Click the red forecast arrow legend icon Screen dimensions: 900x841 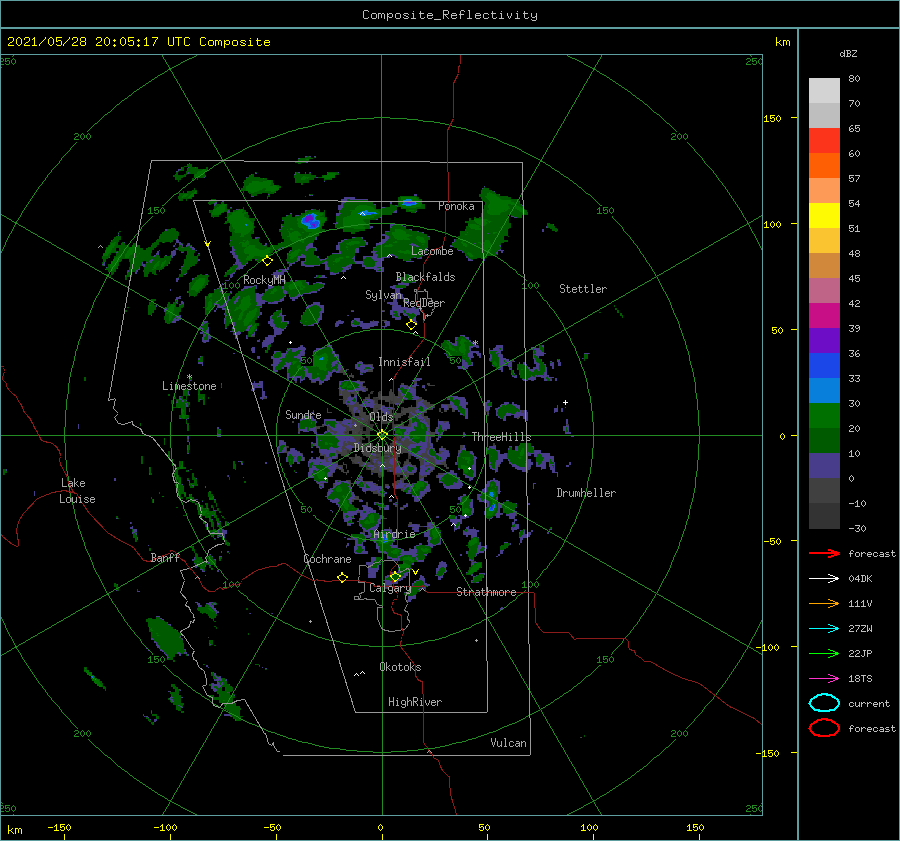(824, 553)
